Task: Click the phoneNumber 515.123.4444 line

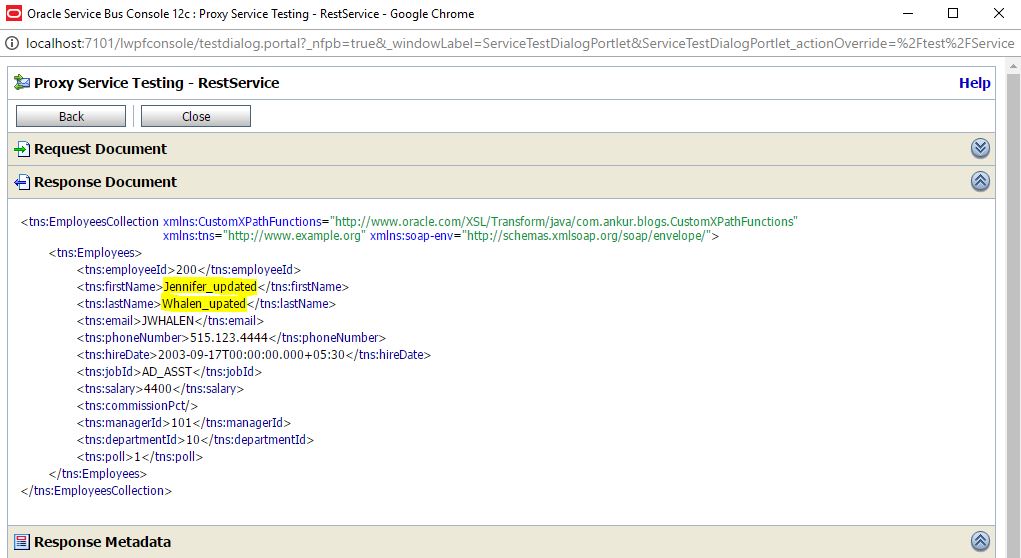Action: pyautogui.click(x=231, y=337)
